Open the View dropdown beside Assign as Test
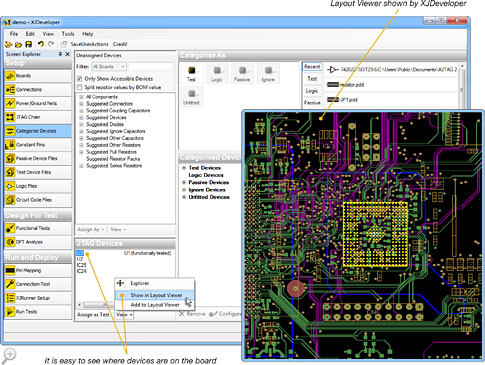The image size is (485, 365). (x=124, y=315)
